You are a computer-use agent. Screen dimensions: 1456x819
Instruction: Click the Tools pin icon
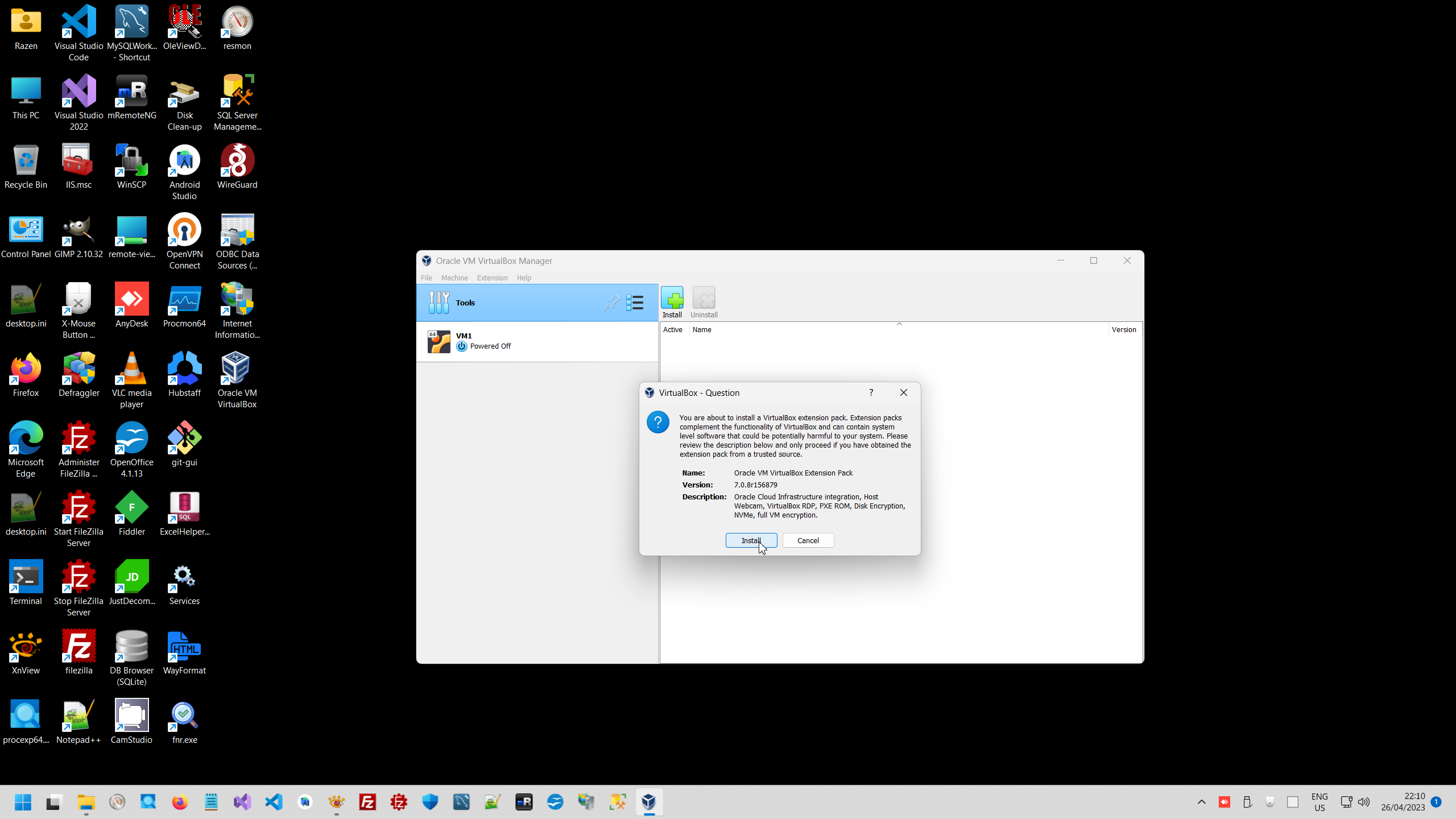[611, 303]
